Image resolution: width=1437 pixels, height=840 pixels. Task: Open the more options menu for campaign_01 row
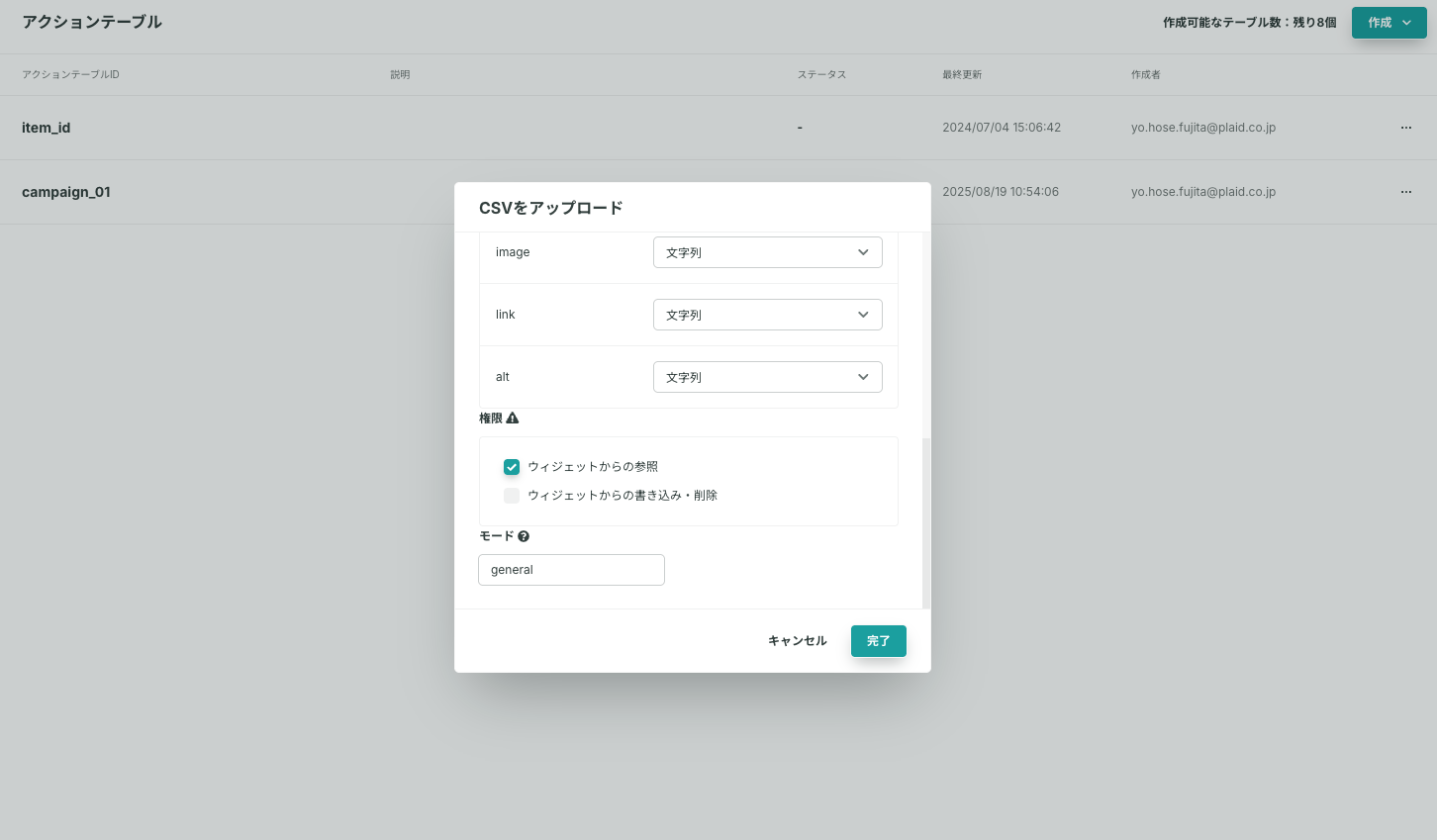pos(1406,192)
